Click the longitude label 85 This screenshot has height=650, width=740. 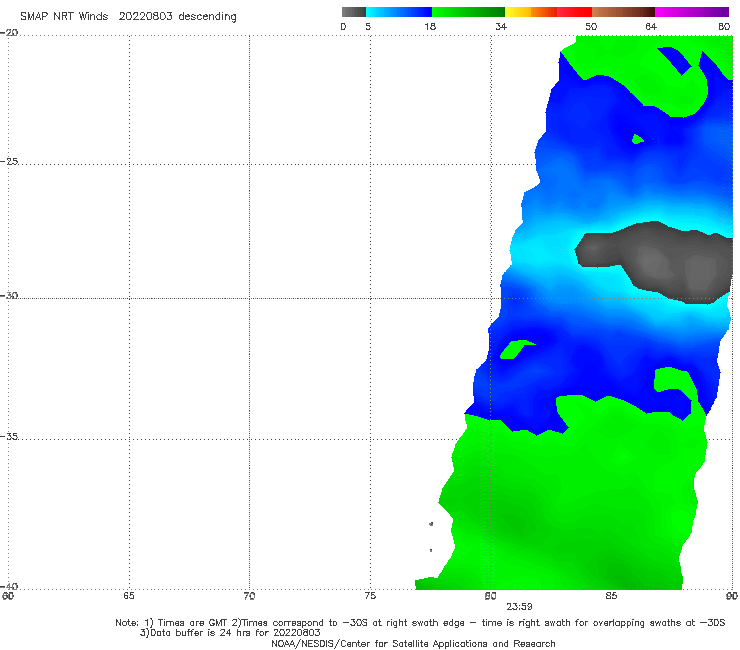tap(611, 596)
